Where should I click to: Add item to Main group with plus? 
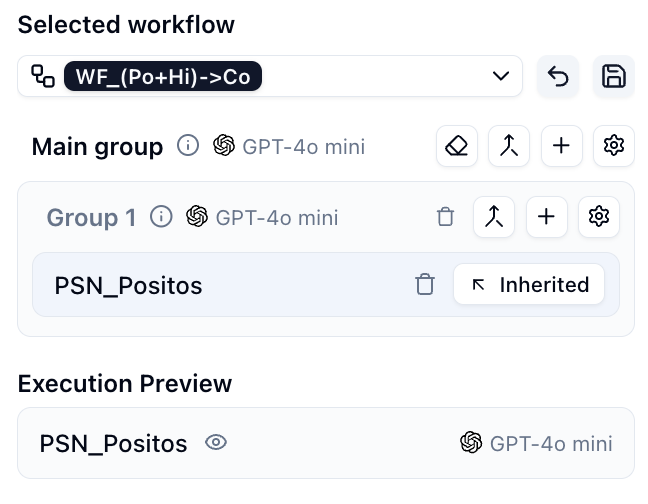point(561,147)
